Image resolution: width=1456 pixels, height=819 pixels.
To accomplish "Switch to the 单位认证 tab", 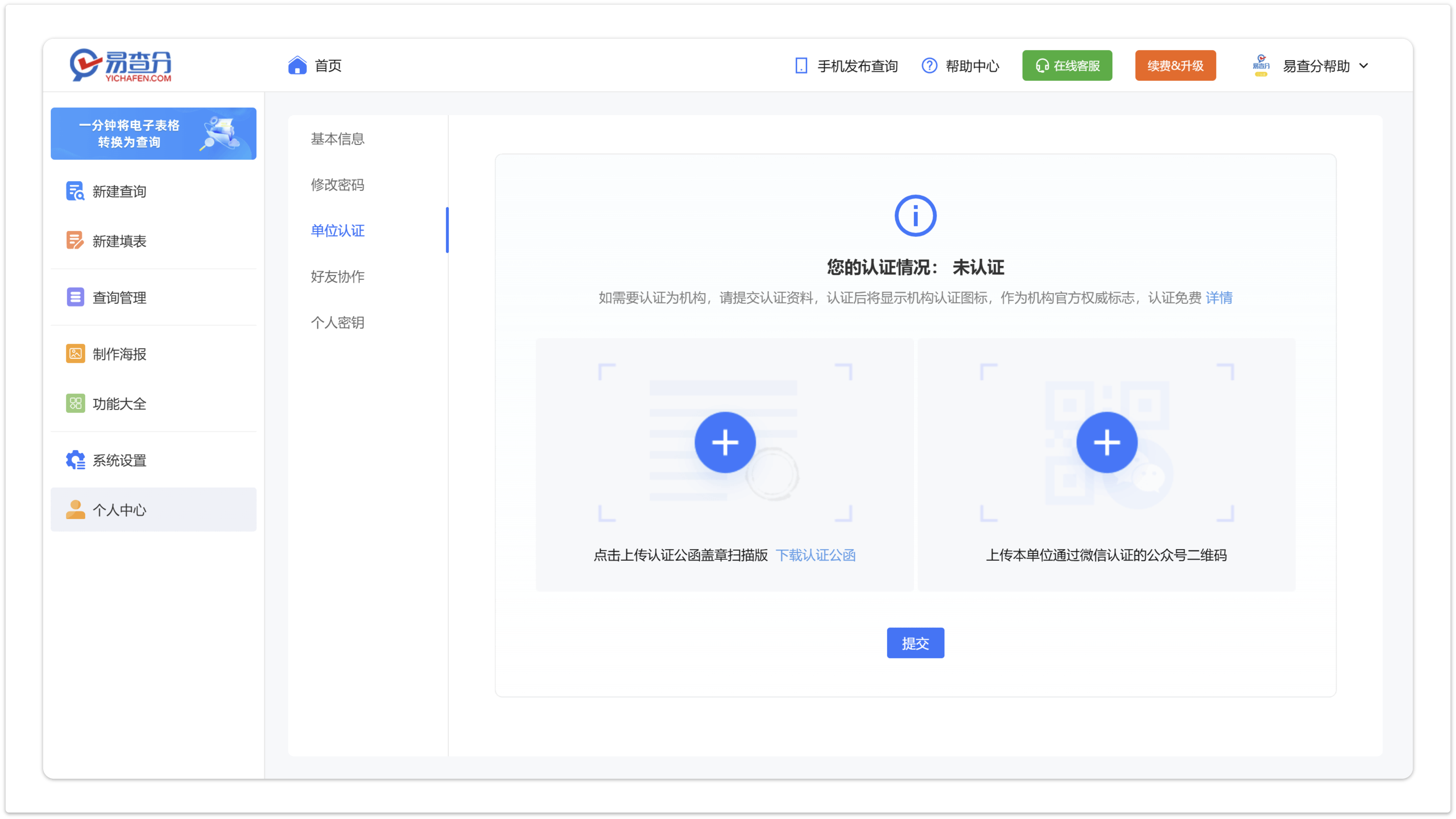I will pyautogui.click(x=337, y=231).
